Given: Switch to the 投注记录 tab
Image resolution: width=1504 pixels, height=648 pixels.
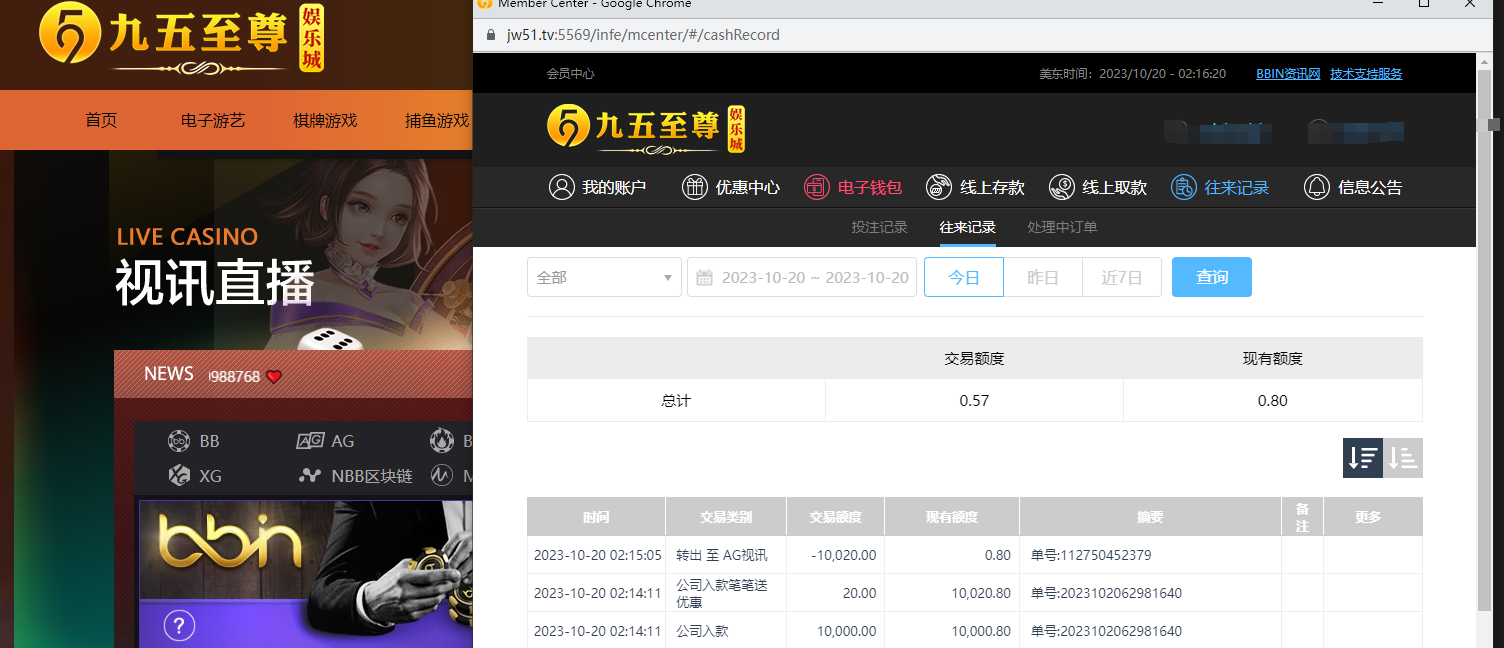Looking at the screenshot, I should [879, 227].
